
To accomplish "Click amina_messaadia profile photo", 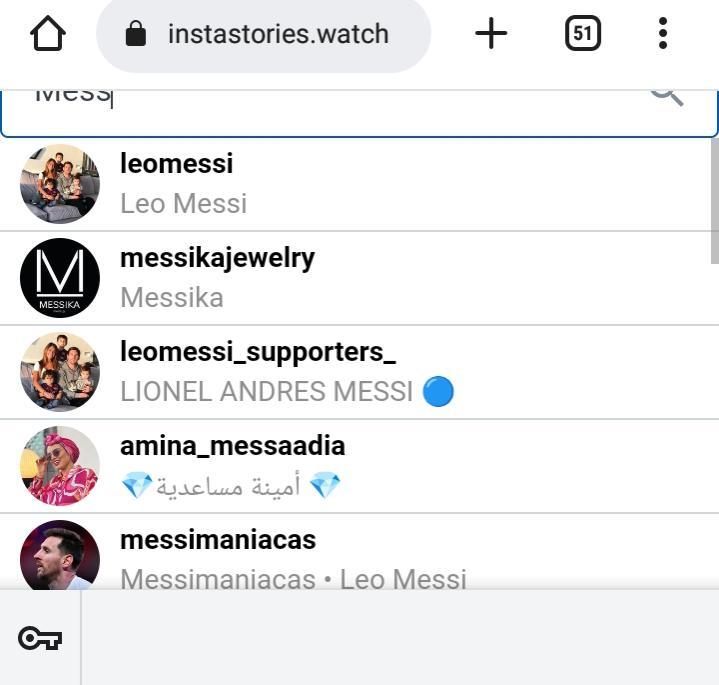I will (60, 466).
